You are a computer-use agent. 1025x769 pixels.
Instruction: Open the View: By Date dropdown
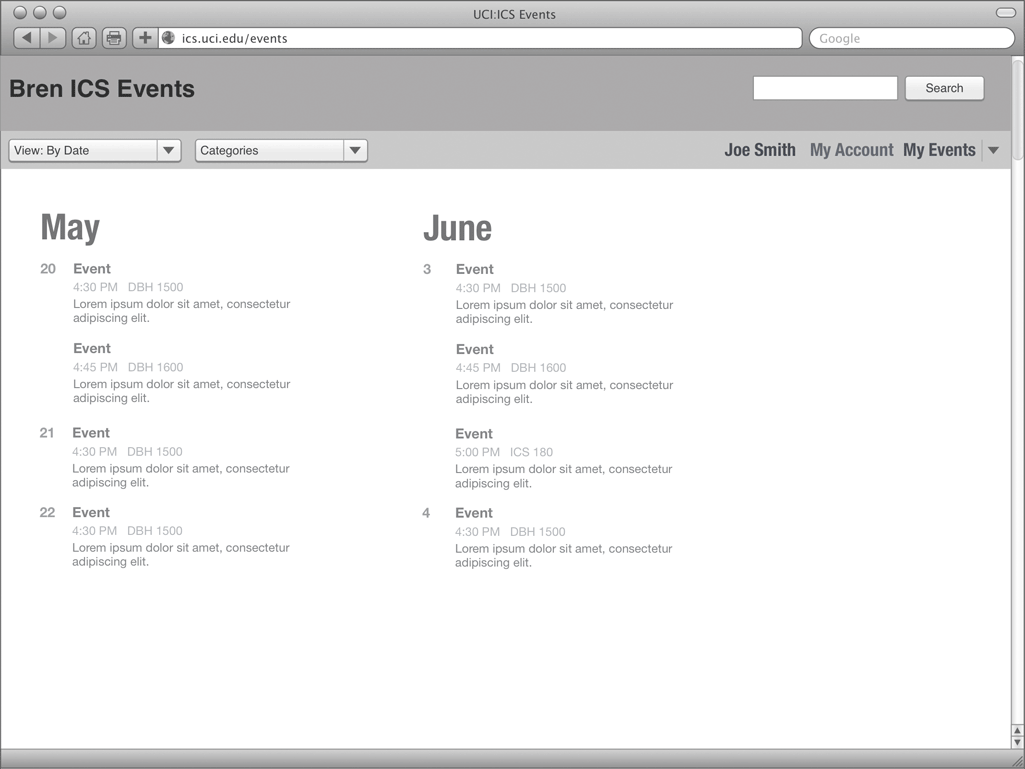(95, 150)
